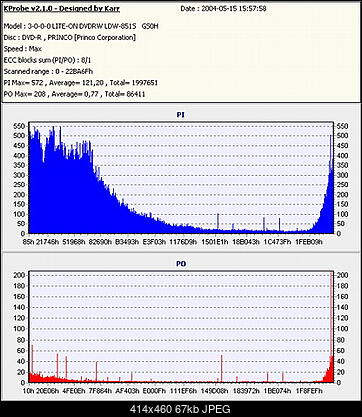Image resolution: width=362 pixels, height=417 pixels.
Task: Select the '20E06h' PO x-axis label
Action: pos(48,391)
